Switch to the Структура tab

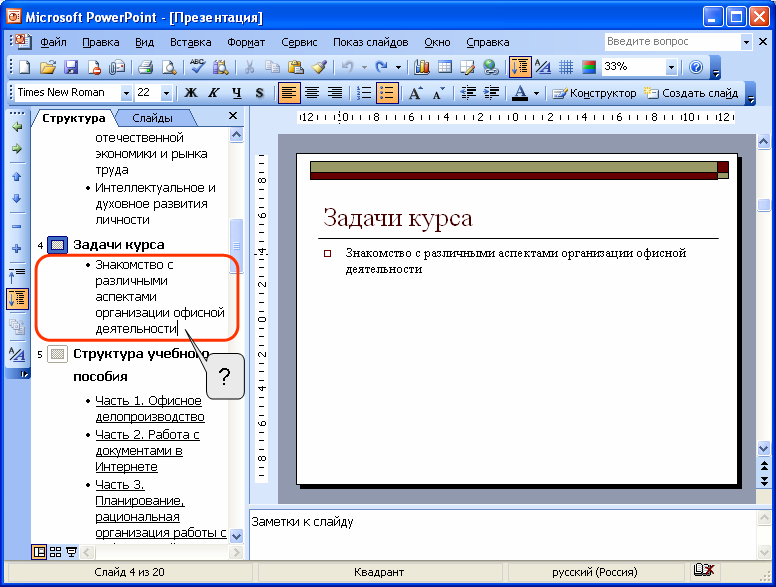click(74, 118)
